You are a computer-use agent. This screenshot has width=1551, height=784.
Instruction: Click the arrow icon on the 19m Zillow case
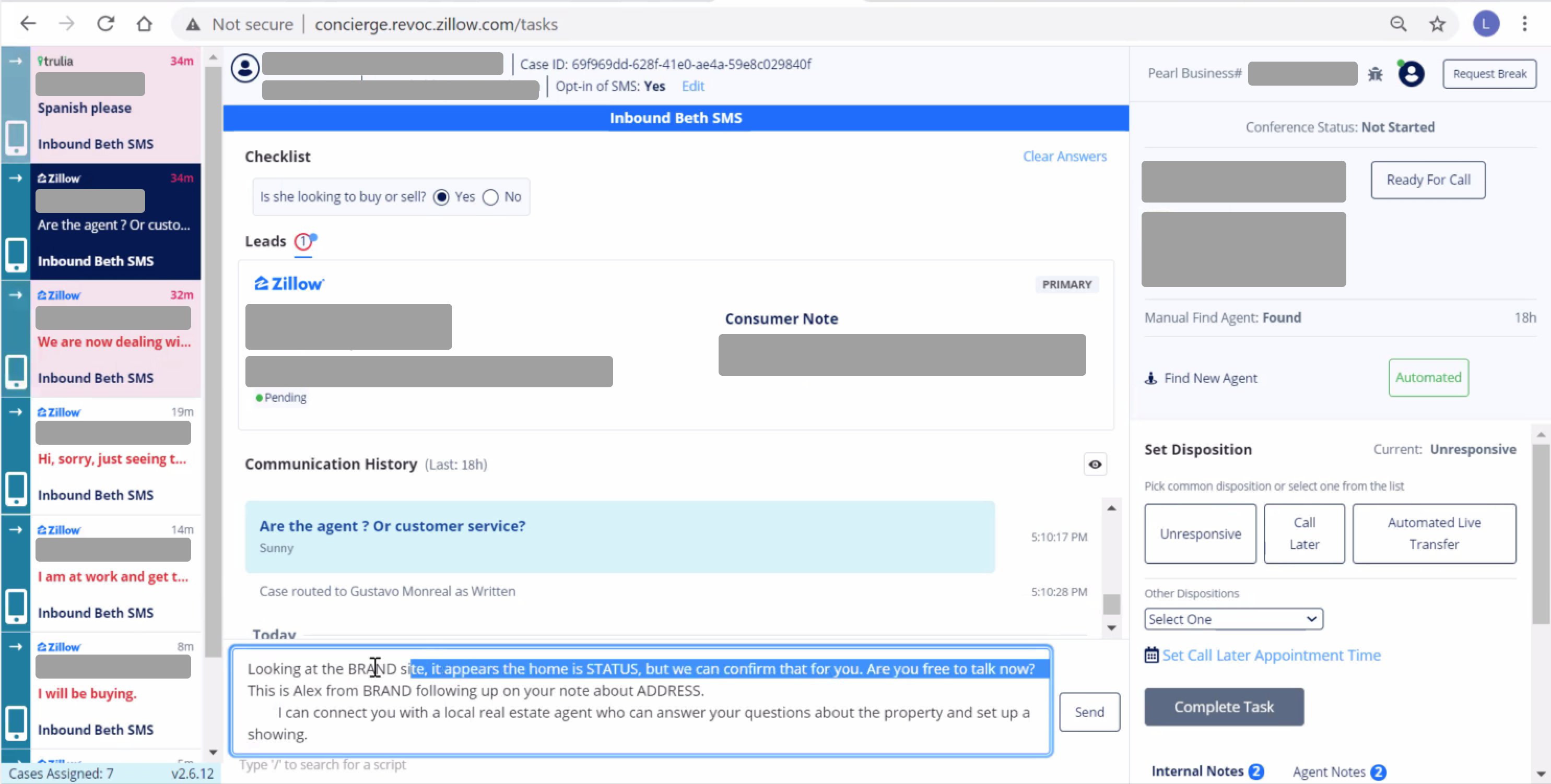coord(16,411)
